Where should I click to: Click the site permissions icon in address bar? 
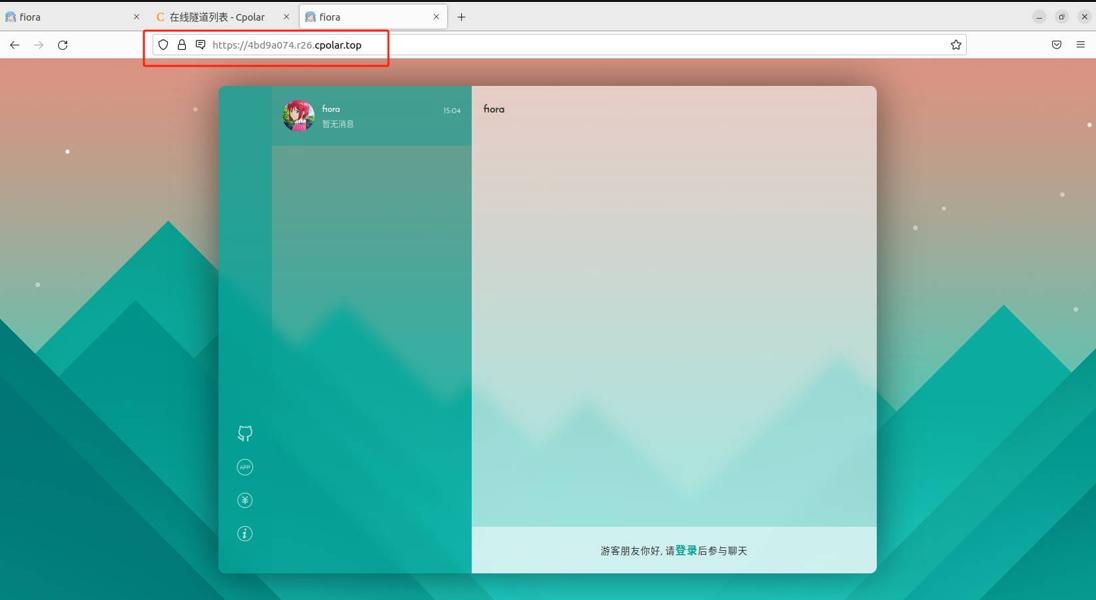pos(201,45)
